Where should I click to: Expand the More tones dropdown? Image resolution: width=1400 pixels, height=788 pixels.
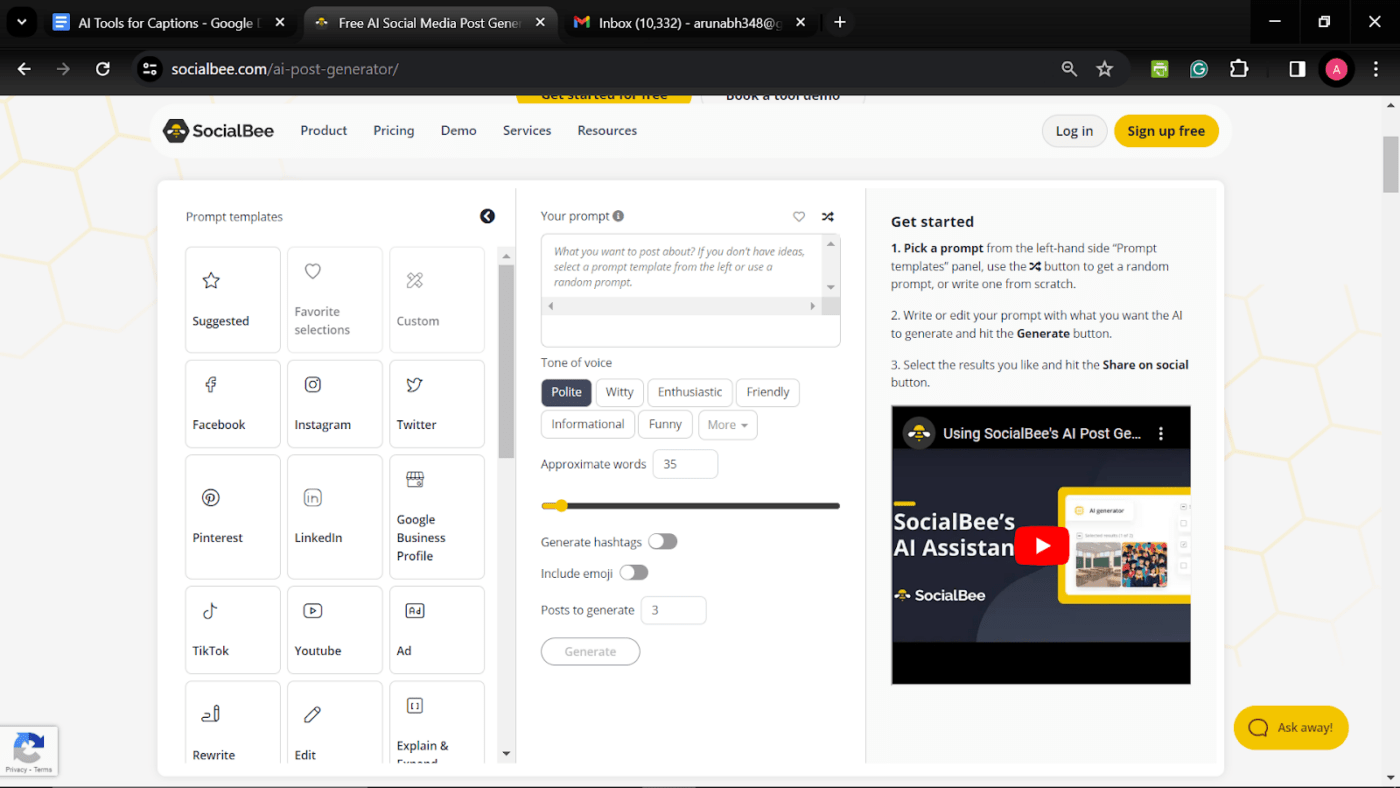pyautogui.click(x=728, y=425)
